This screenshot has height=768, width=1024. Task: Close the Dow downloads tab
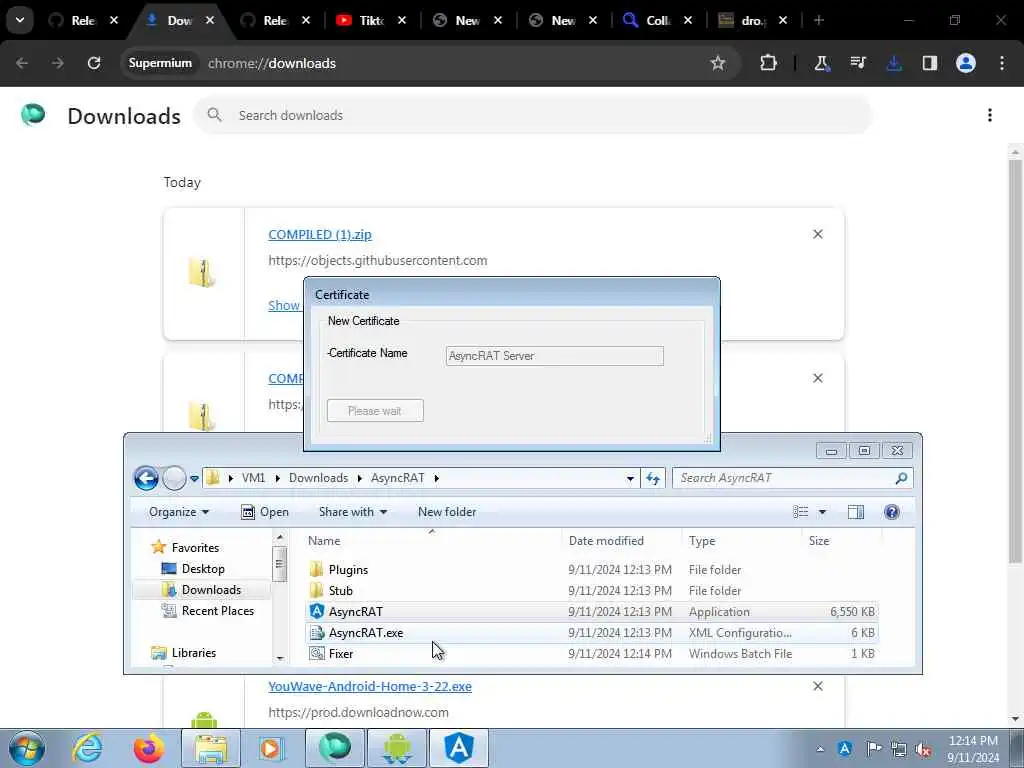pos(210,20)
